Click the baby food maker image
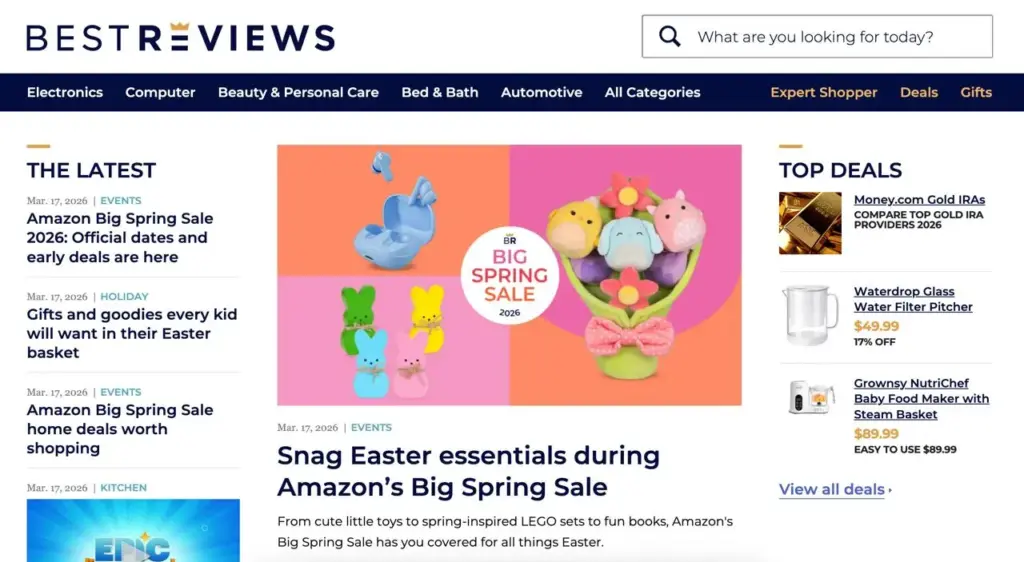This screenshot has width=1024, height=562. tap(810, 397)
